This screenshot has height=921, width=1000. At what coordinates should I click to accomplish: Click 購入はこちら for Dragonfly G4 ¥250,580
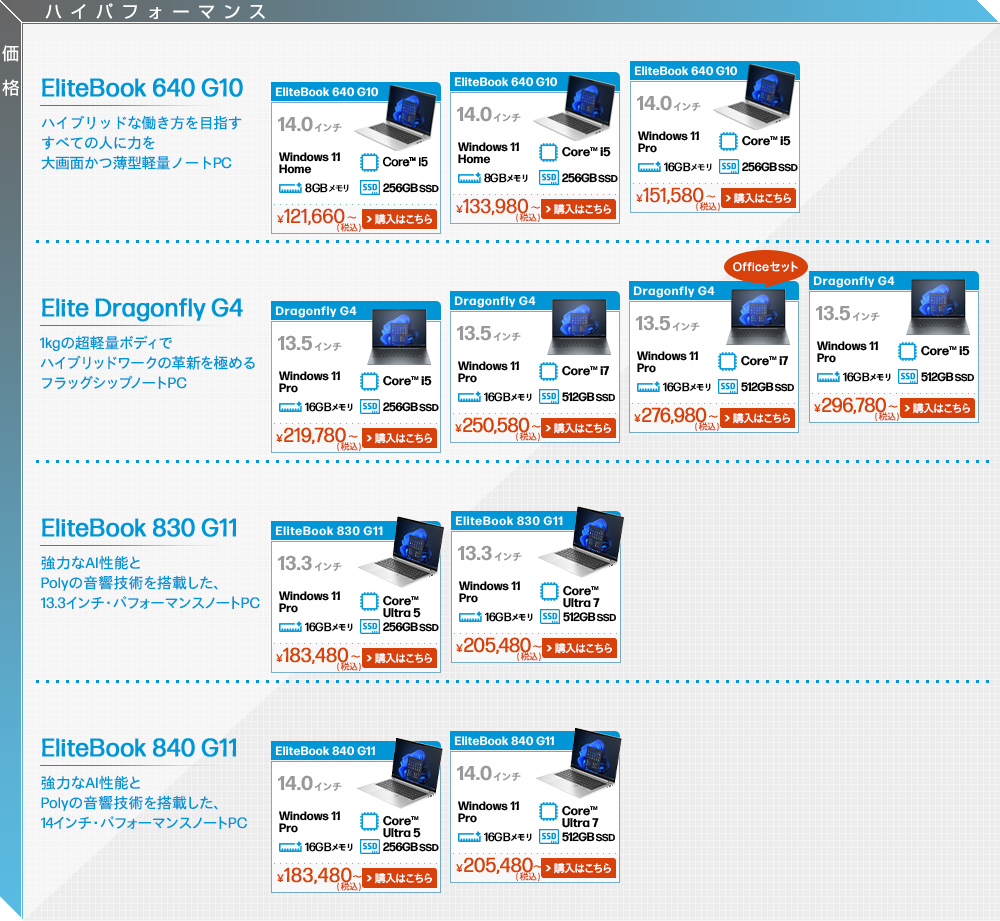point(578,427)
